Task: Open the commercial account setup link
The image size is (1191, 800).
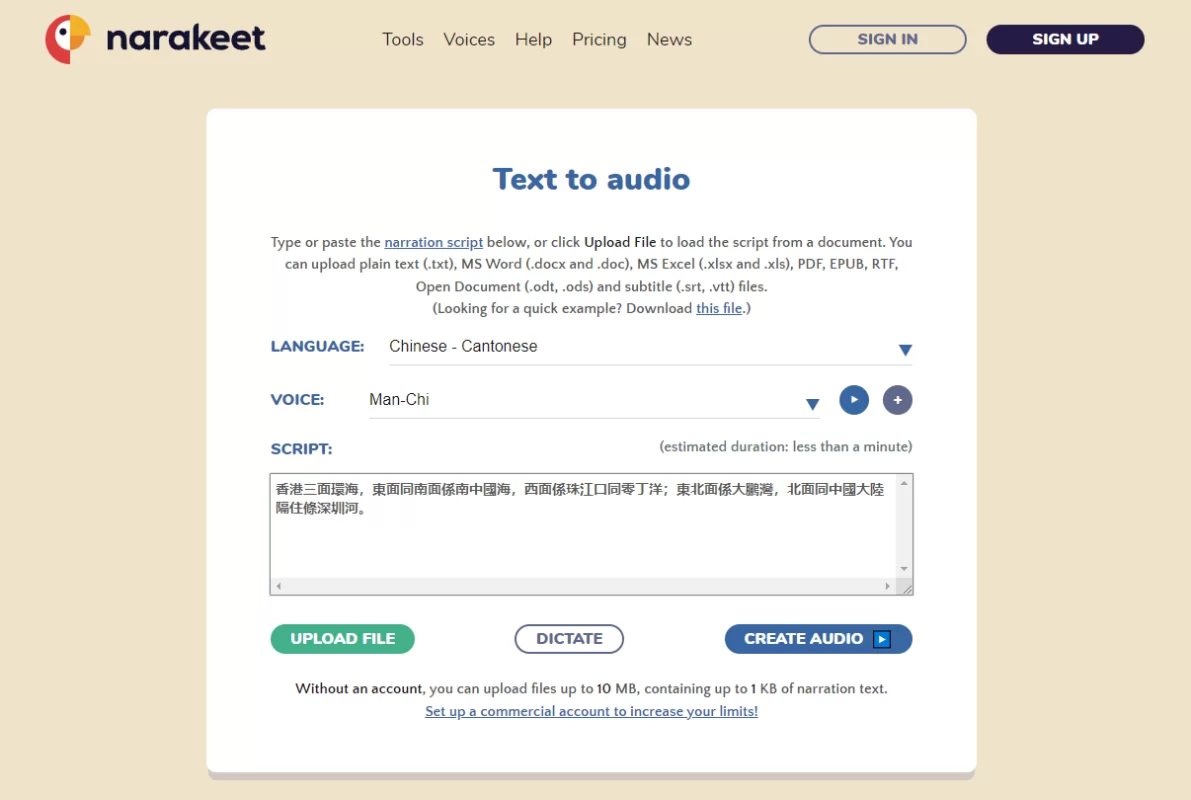Action: [591, 711]
